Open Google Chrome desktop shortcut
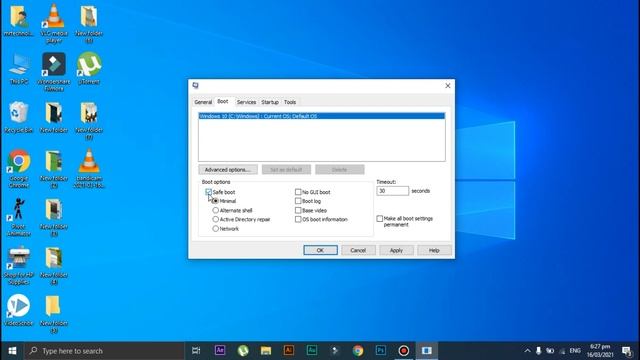This screenshot has width=640, height=360. click(19, 168)
